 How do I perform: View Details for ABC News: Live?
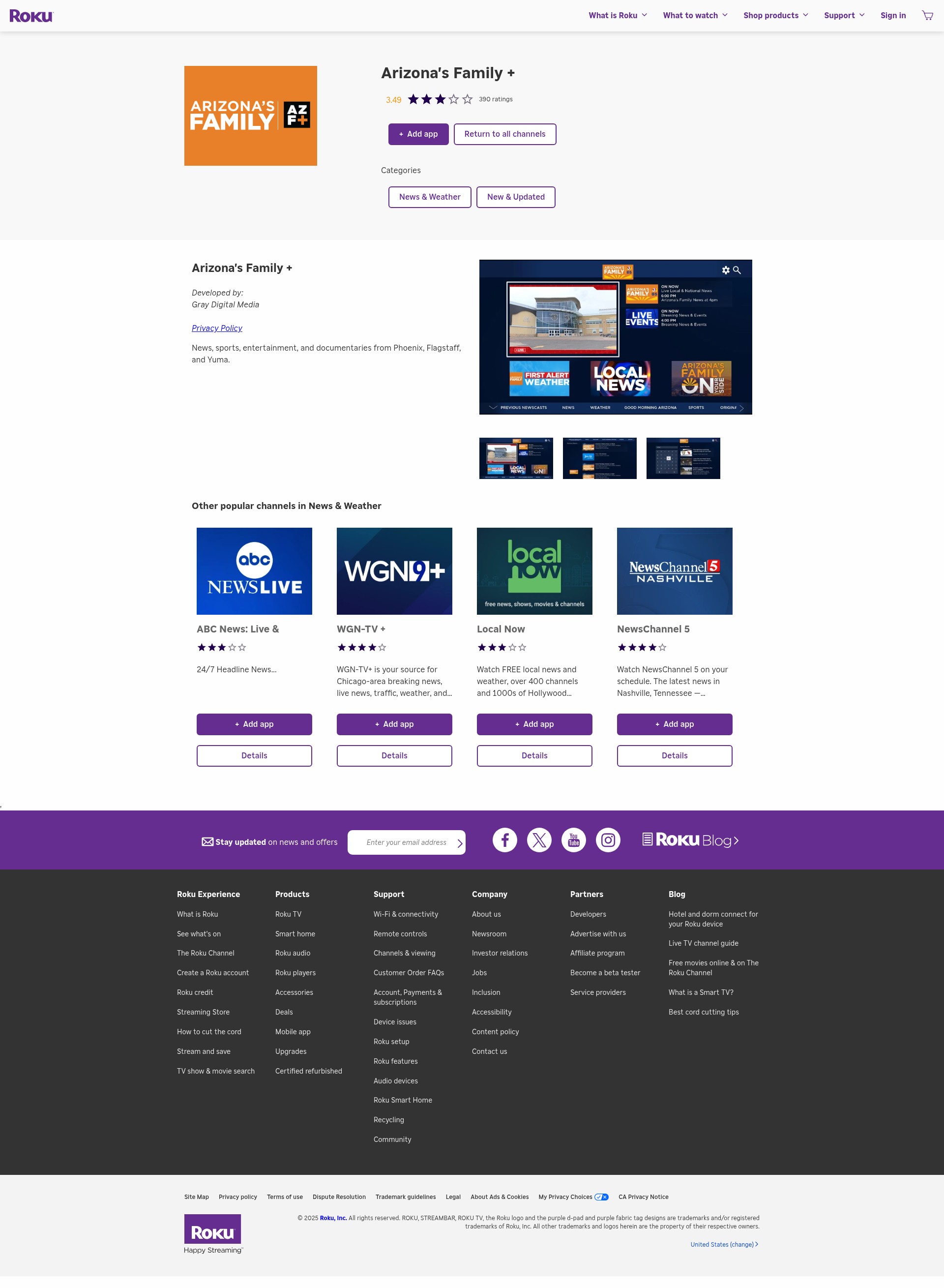tap(254, 756)
